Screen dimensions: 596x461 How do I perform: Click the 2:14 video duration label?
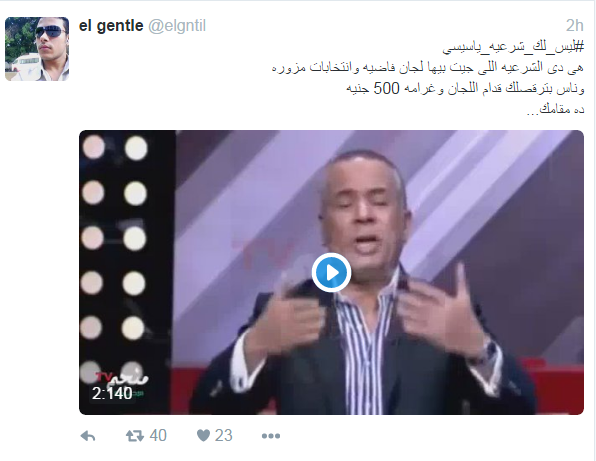pyautogui.click(x=112, y=393)
